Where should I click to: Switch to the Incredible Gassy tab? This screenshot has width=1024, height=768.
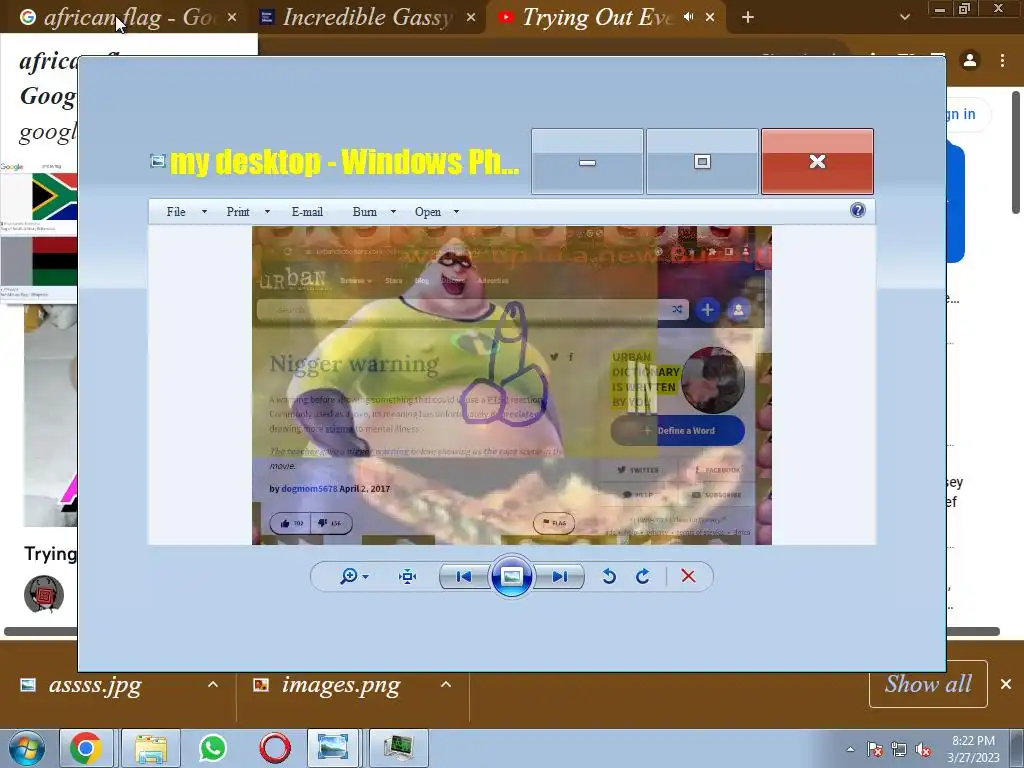(x=367, y=18)
